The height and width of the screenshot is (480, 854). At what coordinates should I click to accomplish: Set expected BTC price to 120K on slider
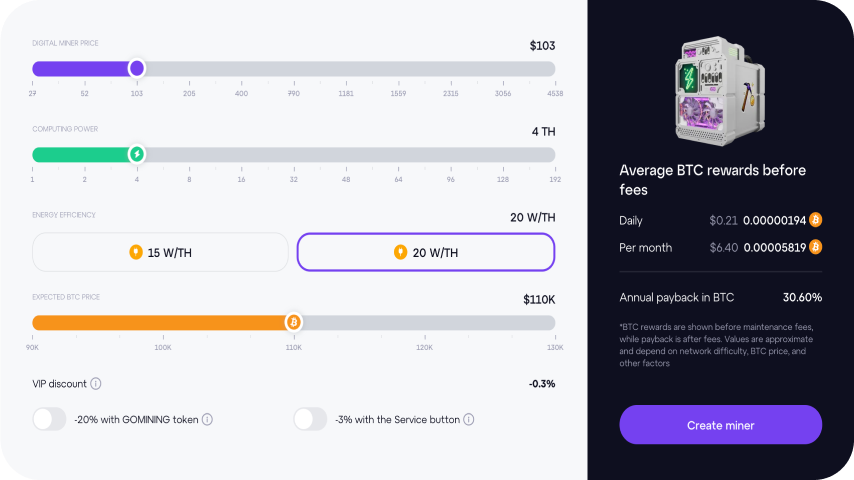point(424,323)
